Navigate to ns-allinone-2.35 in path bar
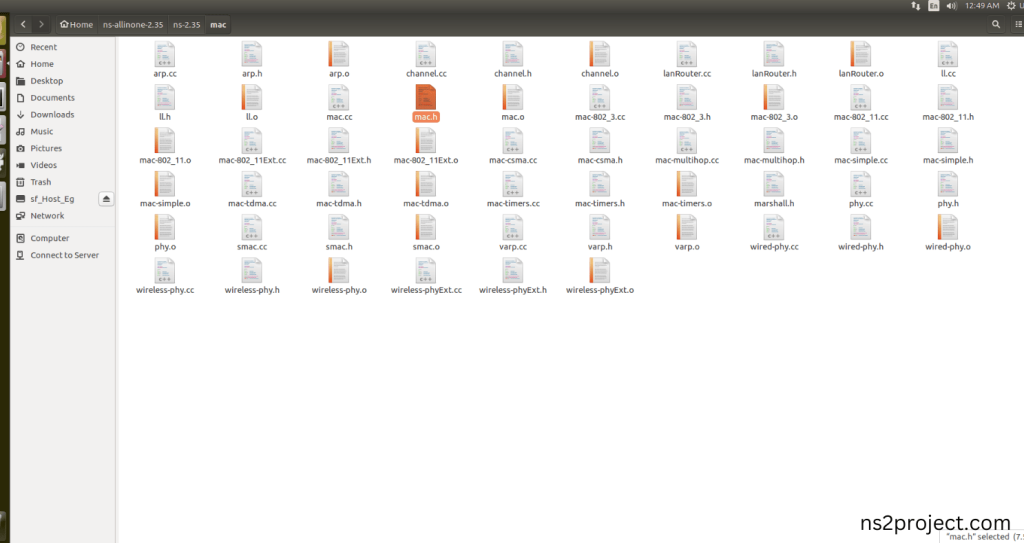 [133, 24]
